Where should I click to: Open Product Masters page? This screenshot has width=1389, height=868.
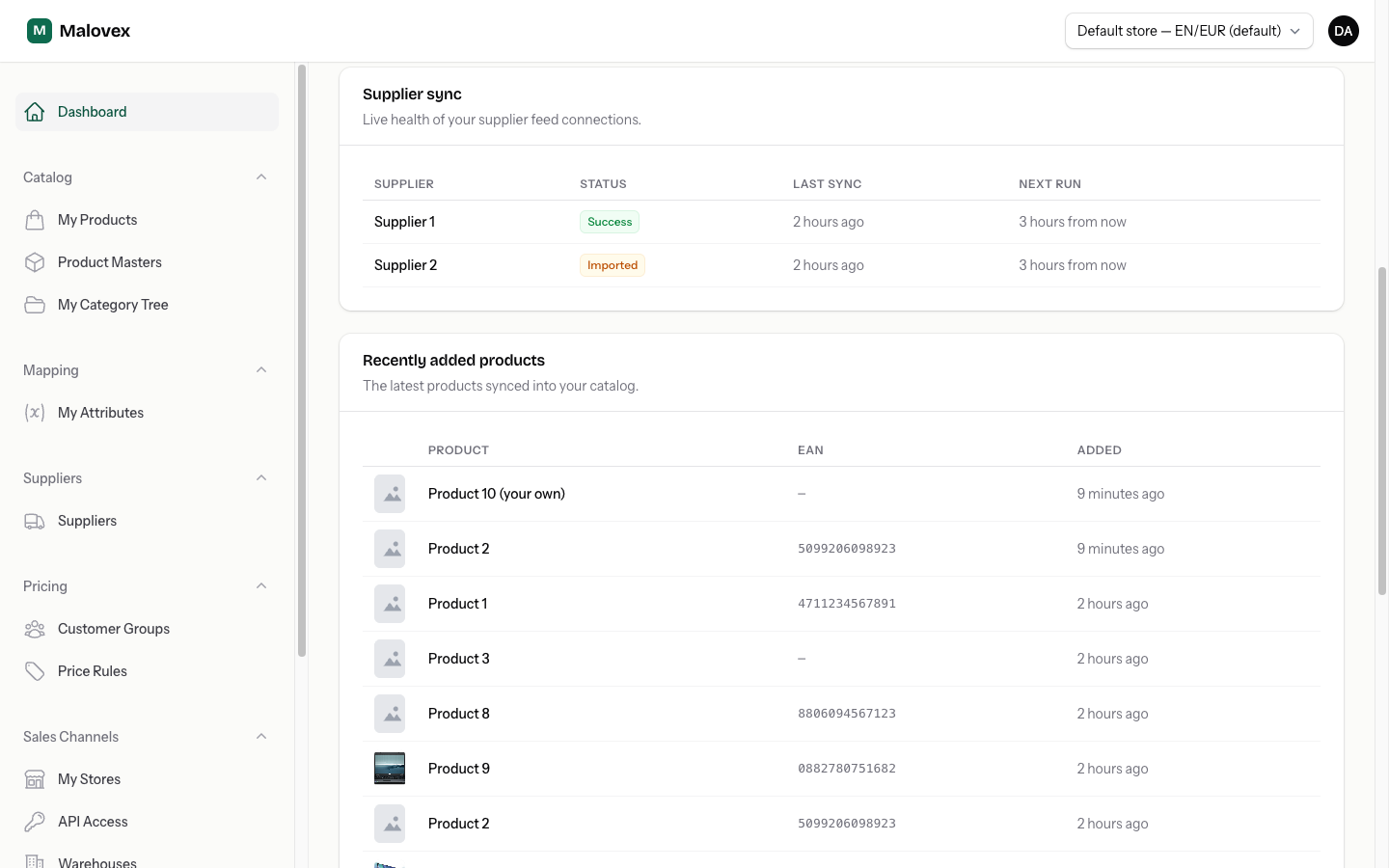click(x=147, y=262)
